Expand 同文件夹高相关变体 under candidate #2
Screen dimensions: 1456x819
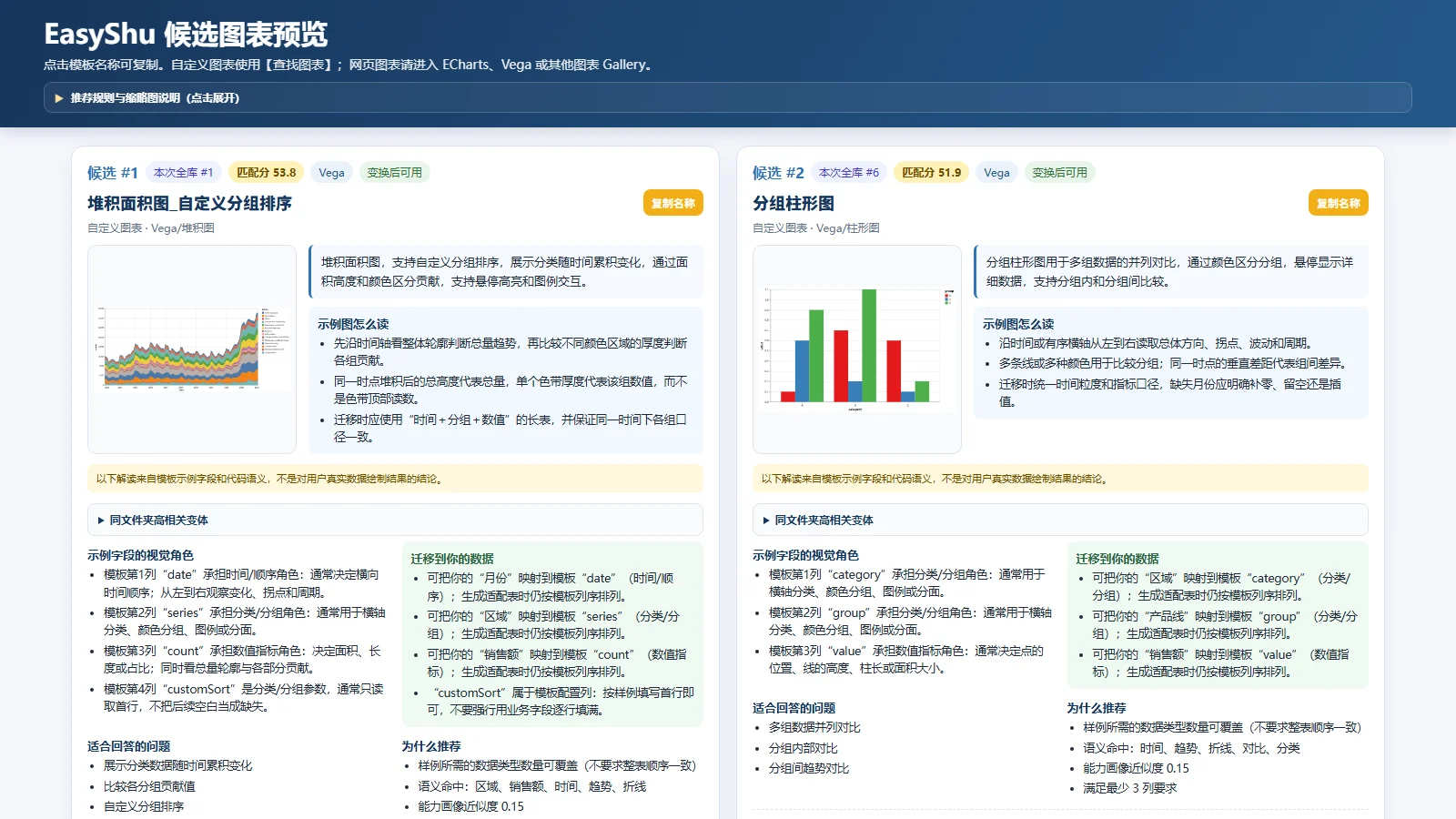click(1060, 520)
